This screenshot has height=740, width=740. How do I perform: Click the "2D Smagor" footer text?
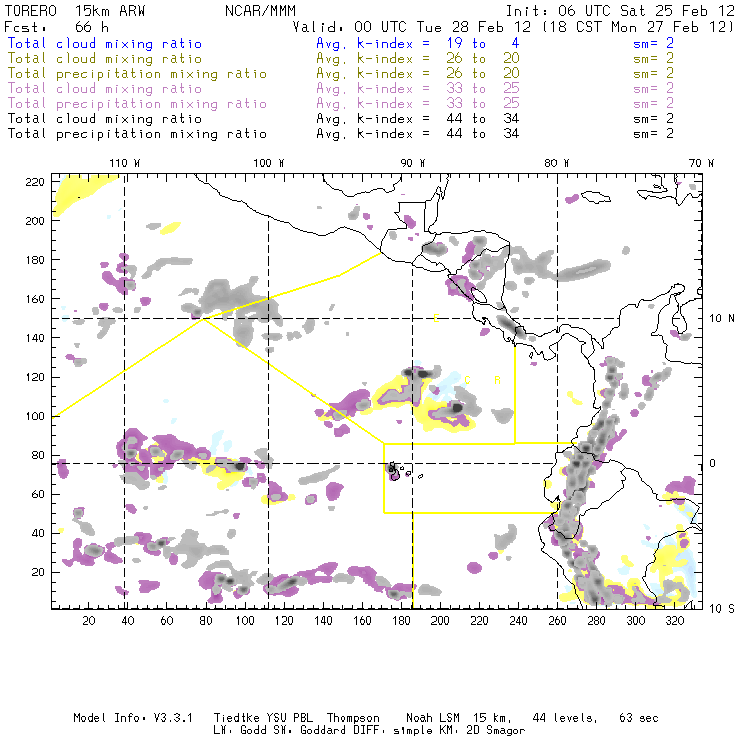click(496, 731)
